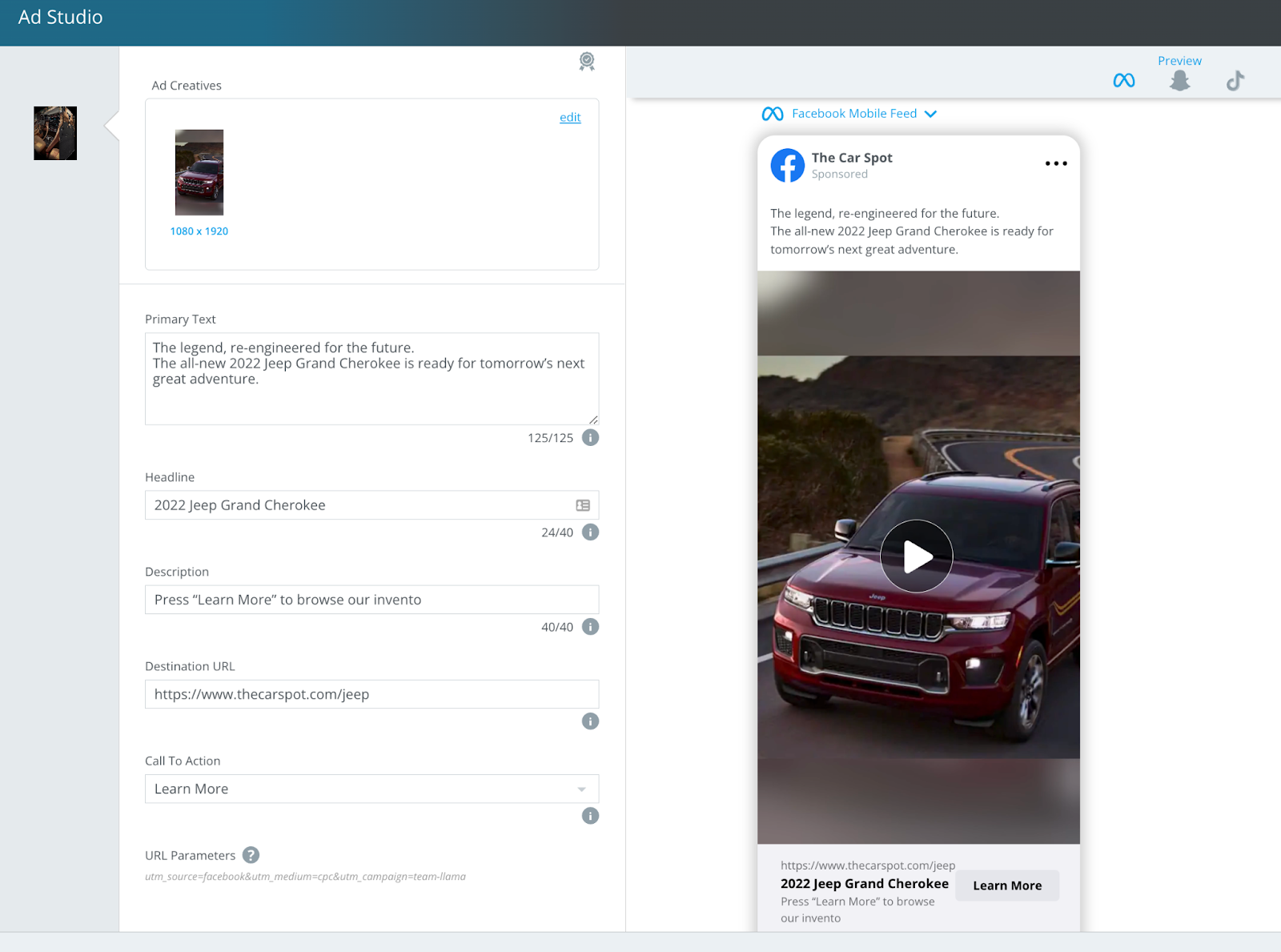Click info icon for Primary Text
Viewport: 1281px width, 952px height.
click(590, 438)
